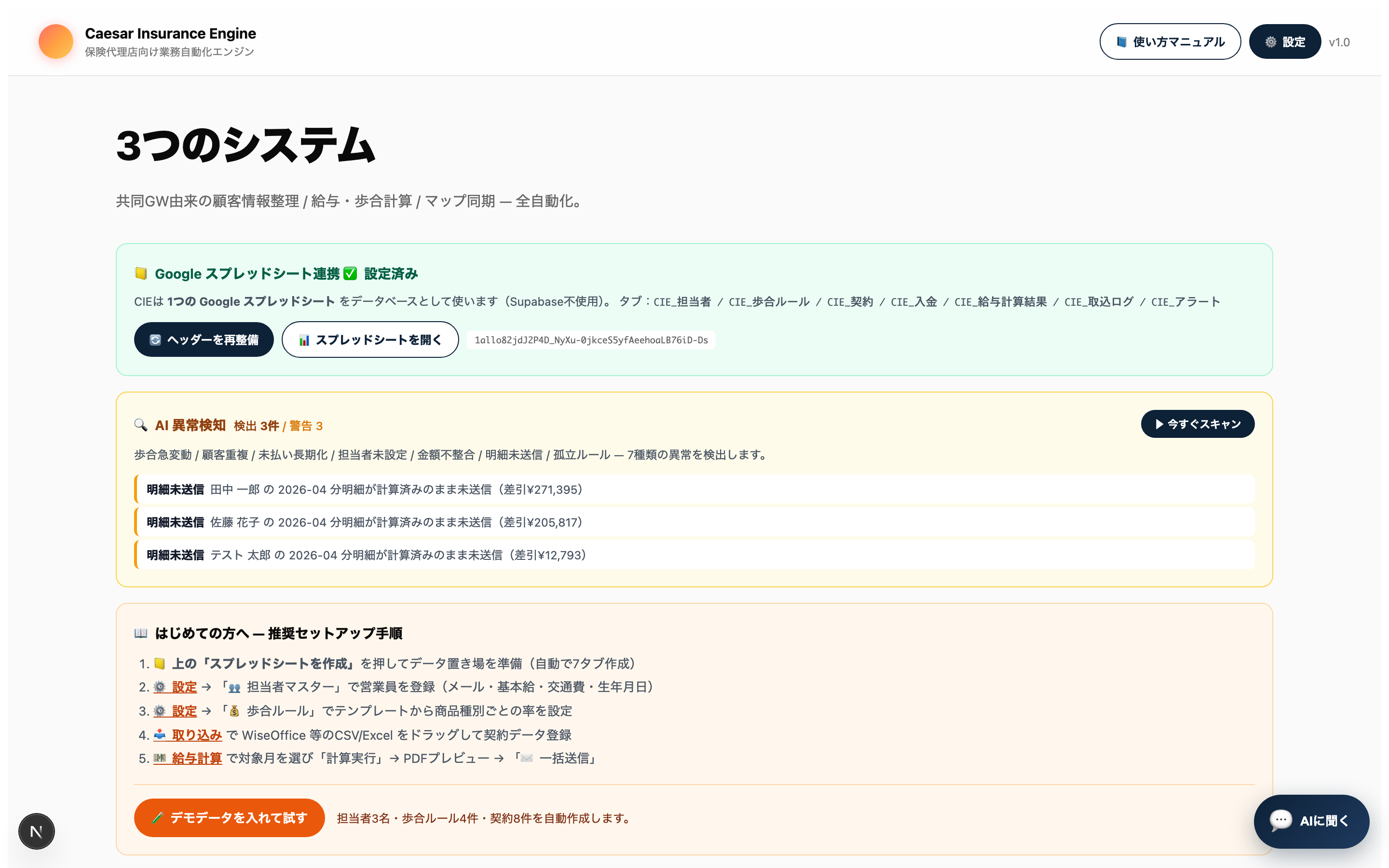The width and height of the screenshot is (1389, 868).
Task: Click the inbox tray icon in step 4
Action: (160, 735)
